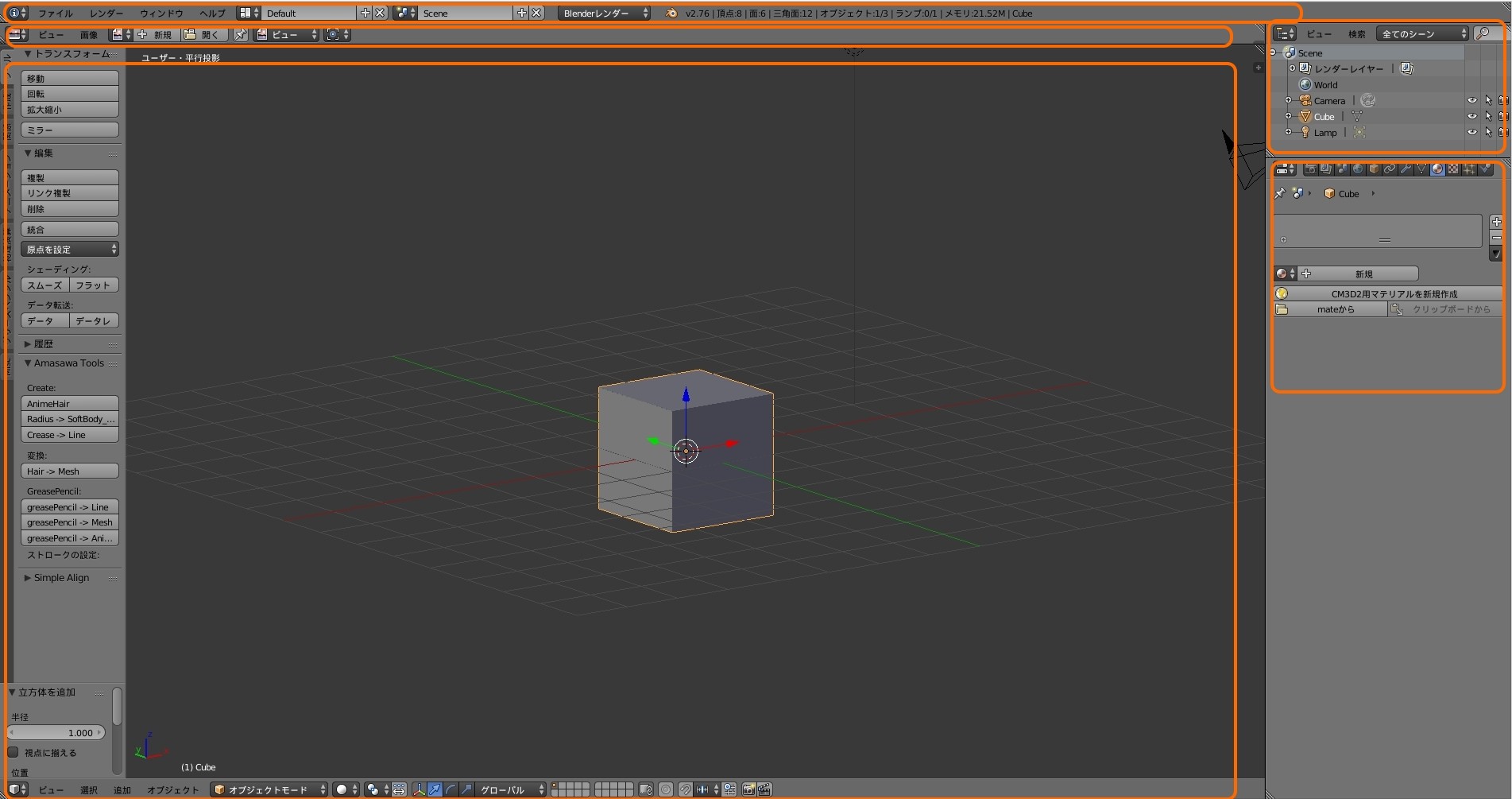Click the pin image icon in the image editor header
The height and width of the screenshot is (799, 1512).
[x=240, y=35]
